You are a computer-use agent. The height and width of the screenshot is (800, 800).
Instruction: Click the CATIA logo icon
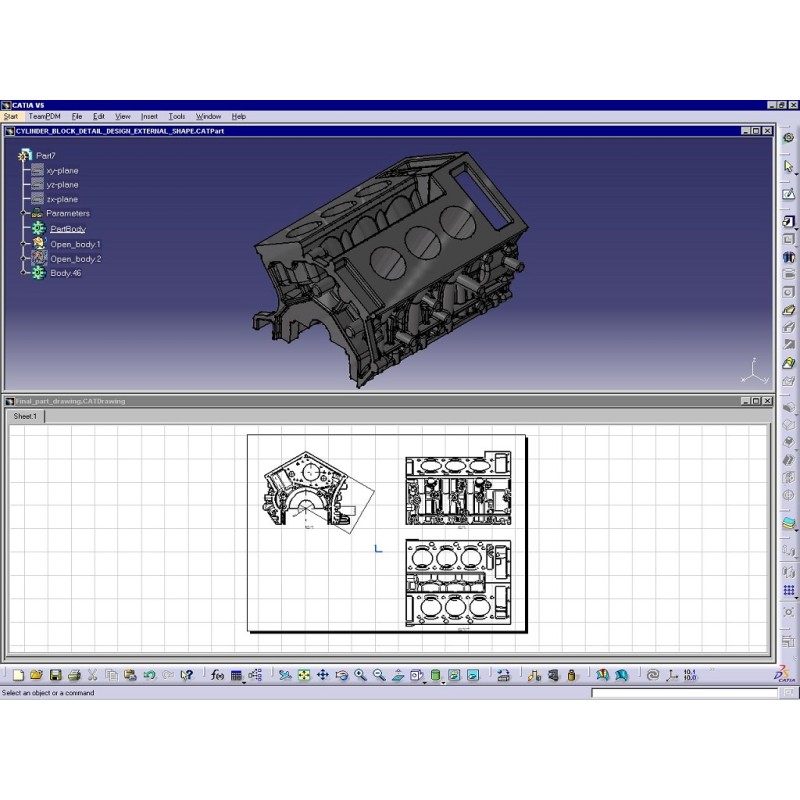[785, 673]
